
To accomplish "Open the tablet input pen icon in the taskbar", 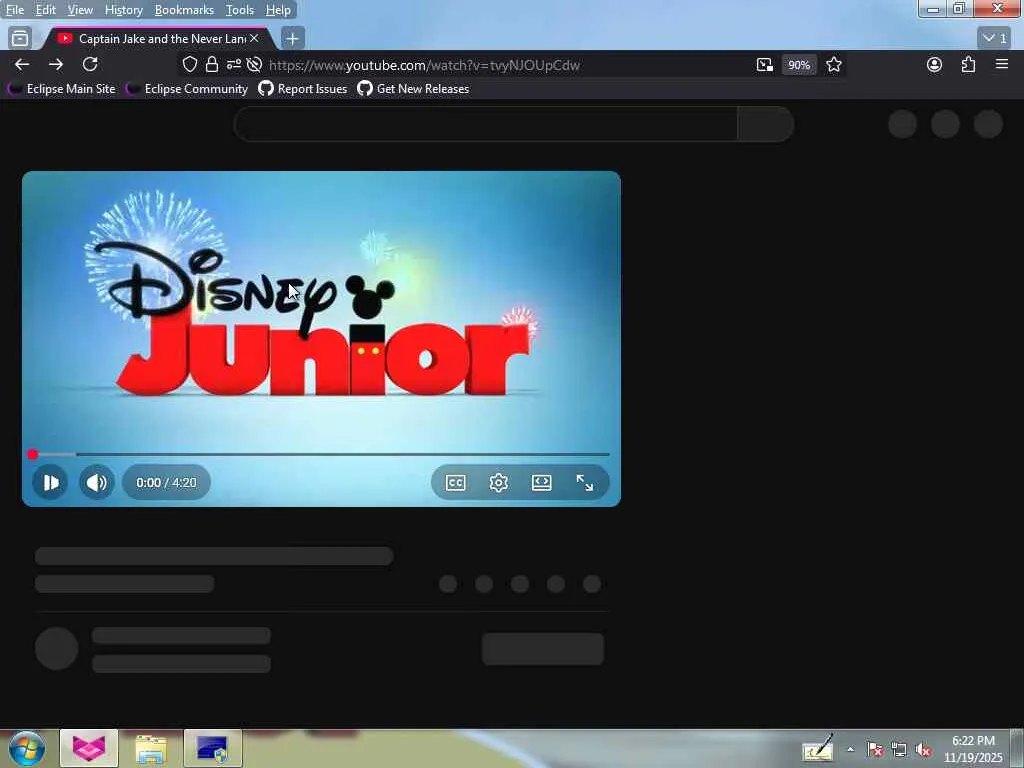I will [818, 748].
